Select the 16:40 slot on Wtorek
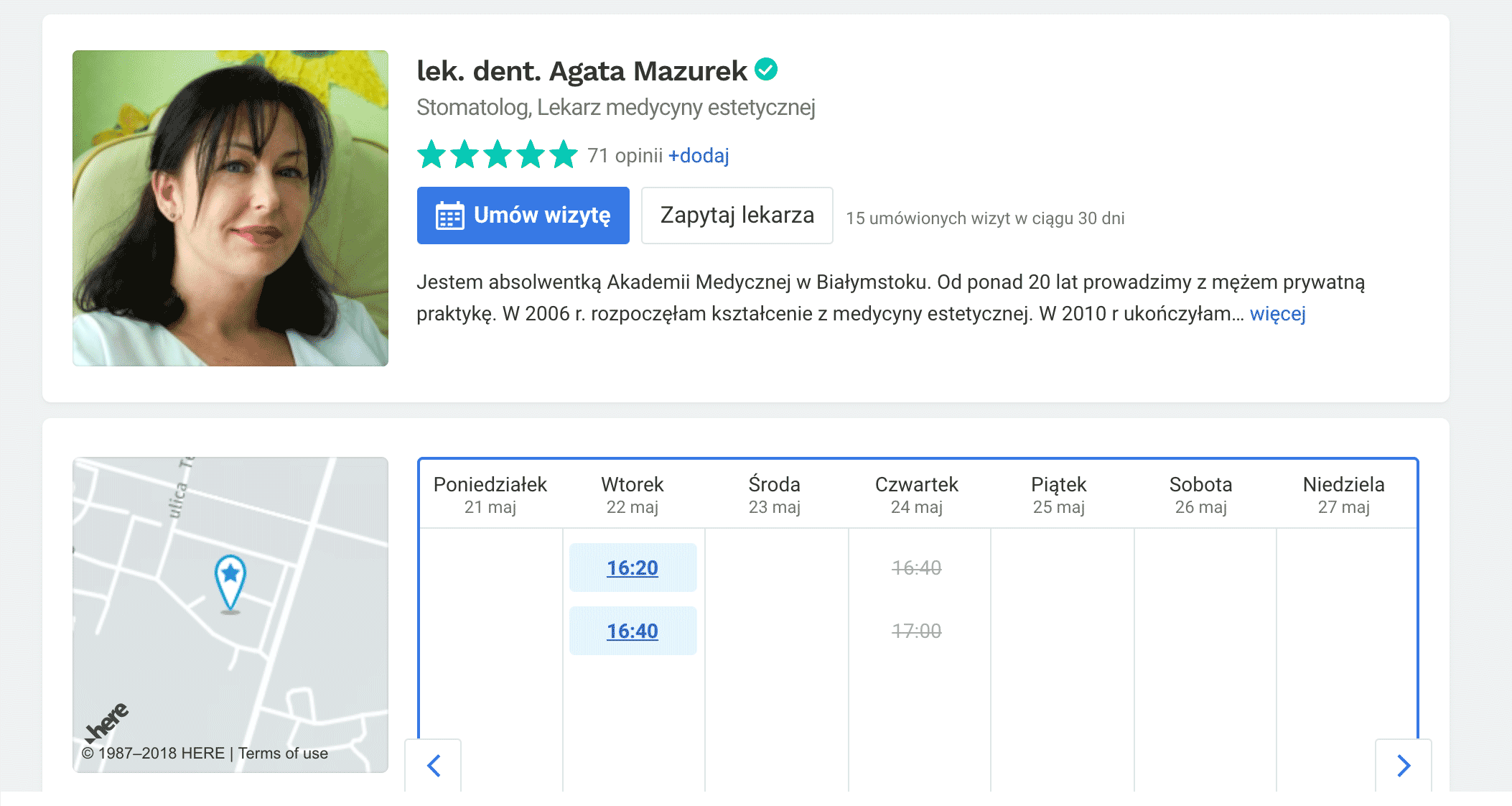1512x806 pixels. (633, 631)
